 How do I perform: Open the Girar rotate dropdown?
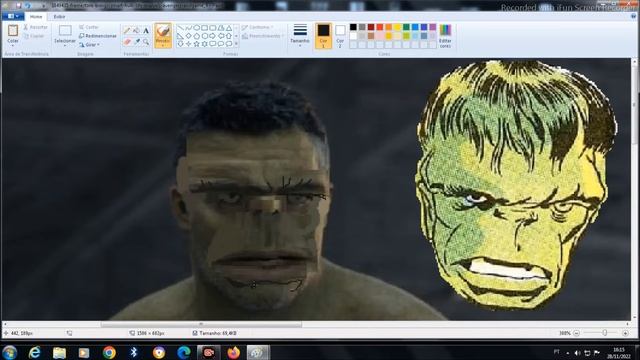point(89,44)
